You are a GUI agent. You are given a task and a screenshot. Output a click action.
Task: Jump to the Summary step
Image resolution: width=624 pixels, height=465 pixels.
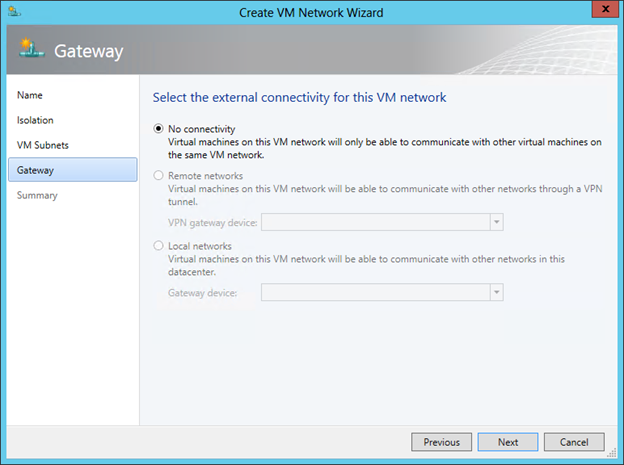click(38, 195)
